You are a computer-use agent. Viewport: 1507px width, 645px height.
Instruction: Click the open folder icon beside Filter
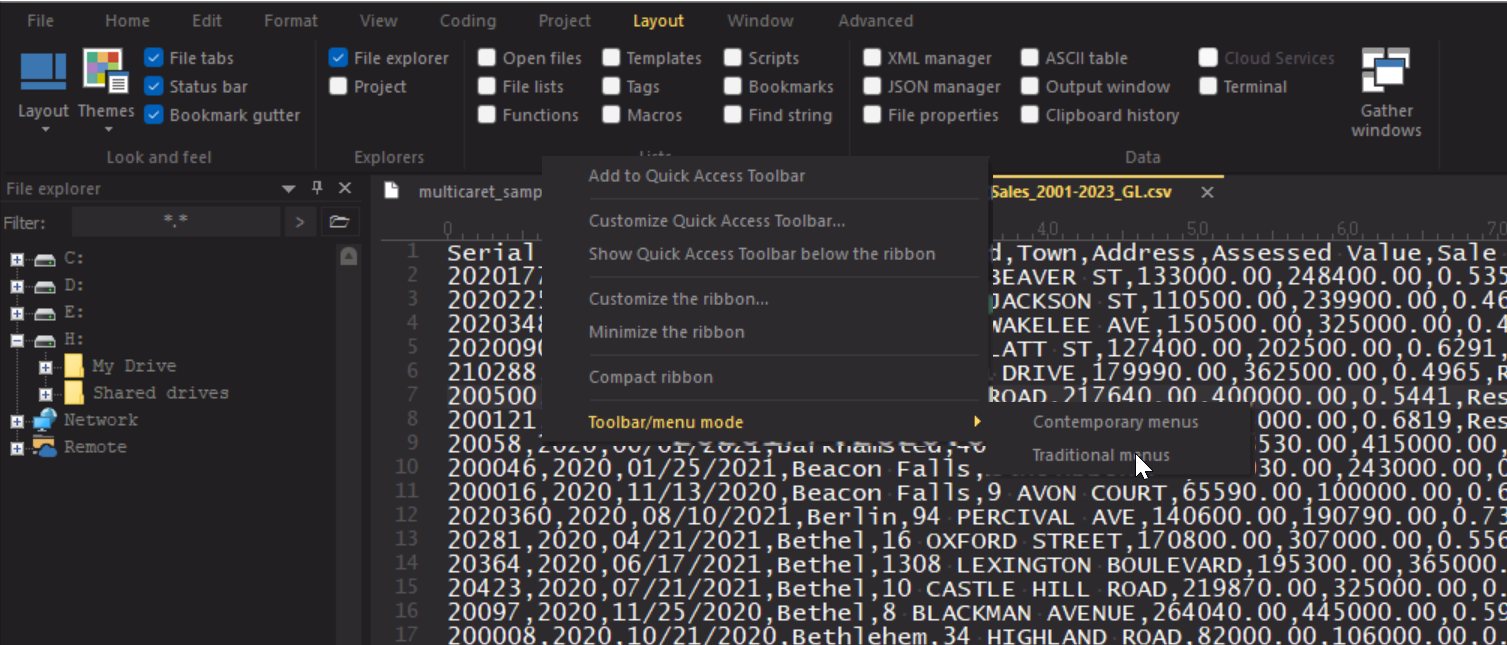(x=339, y=222)
